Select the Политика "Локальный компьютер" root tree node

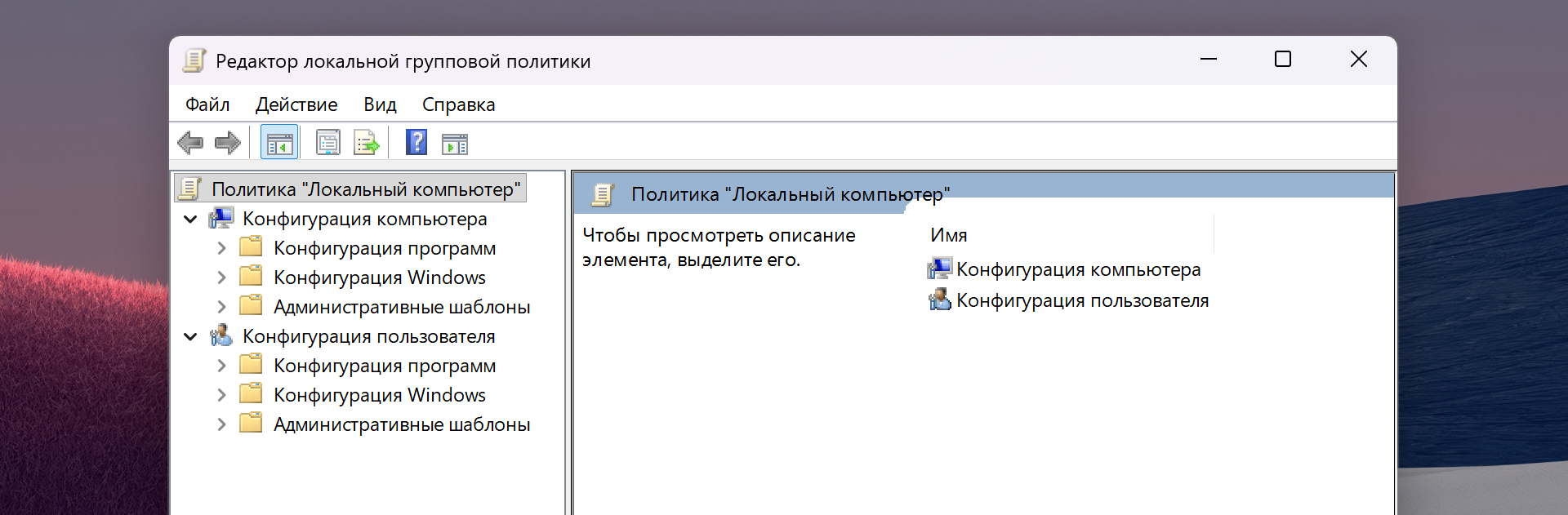tap(365, 189)
